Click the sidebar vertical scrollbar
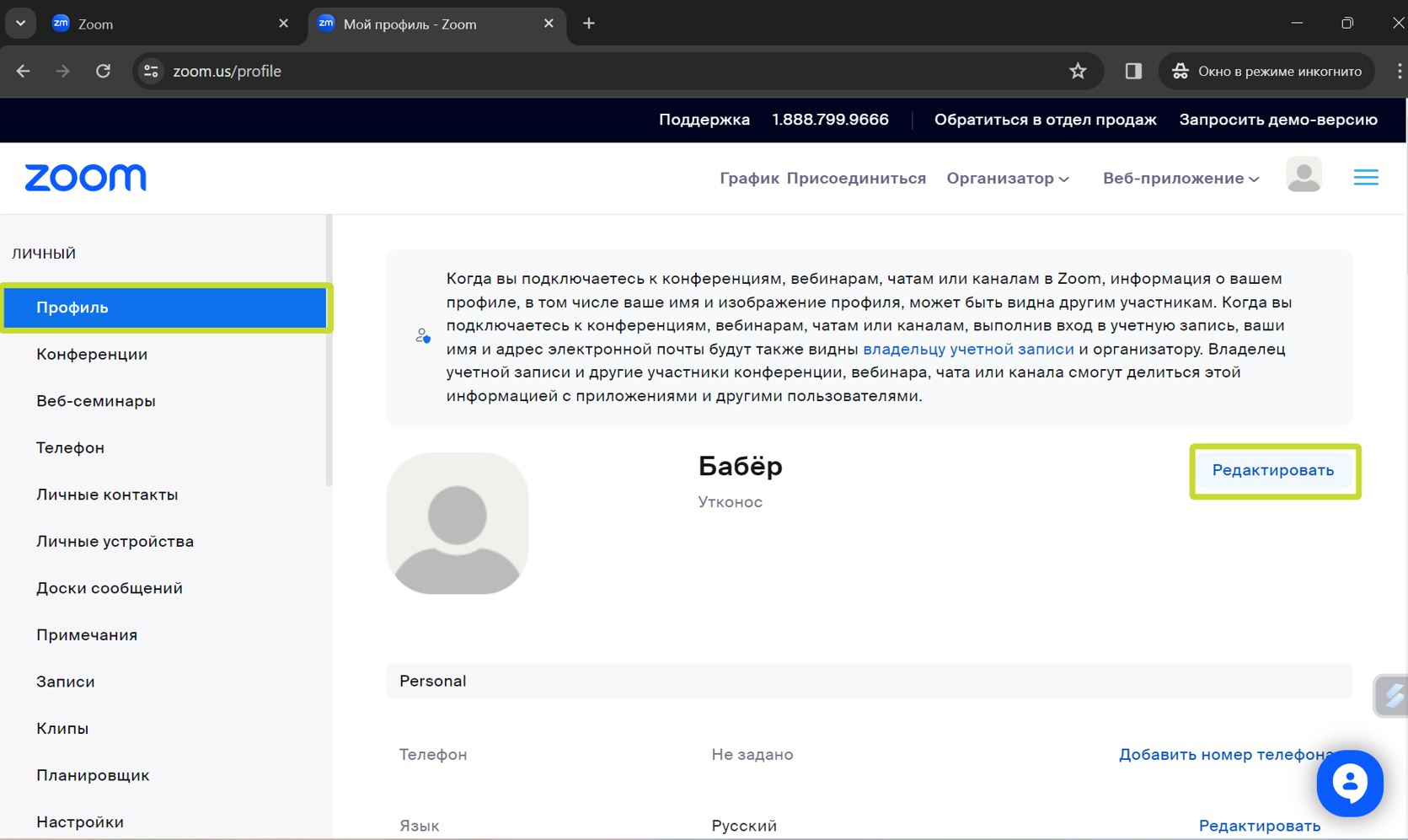Image resolution: width=1408 pixels, height=840 pixels. pyautogui.click(x=329, y=350)
